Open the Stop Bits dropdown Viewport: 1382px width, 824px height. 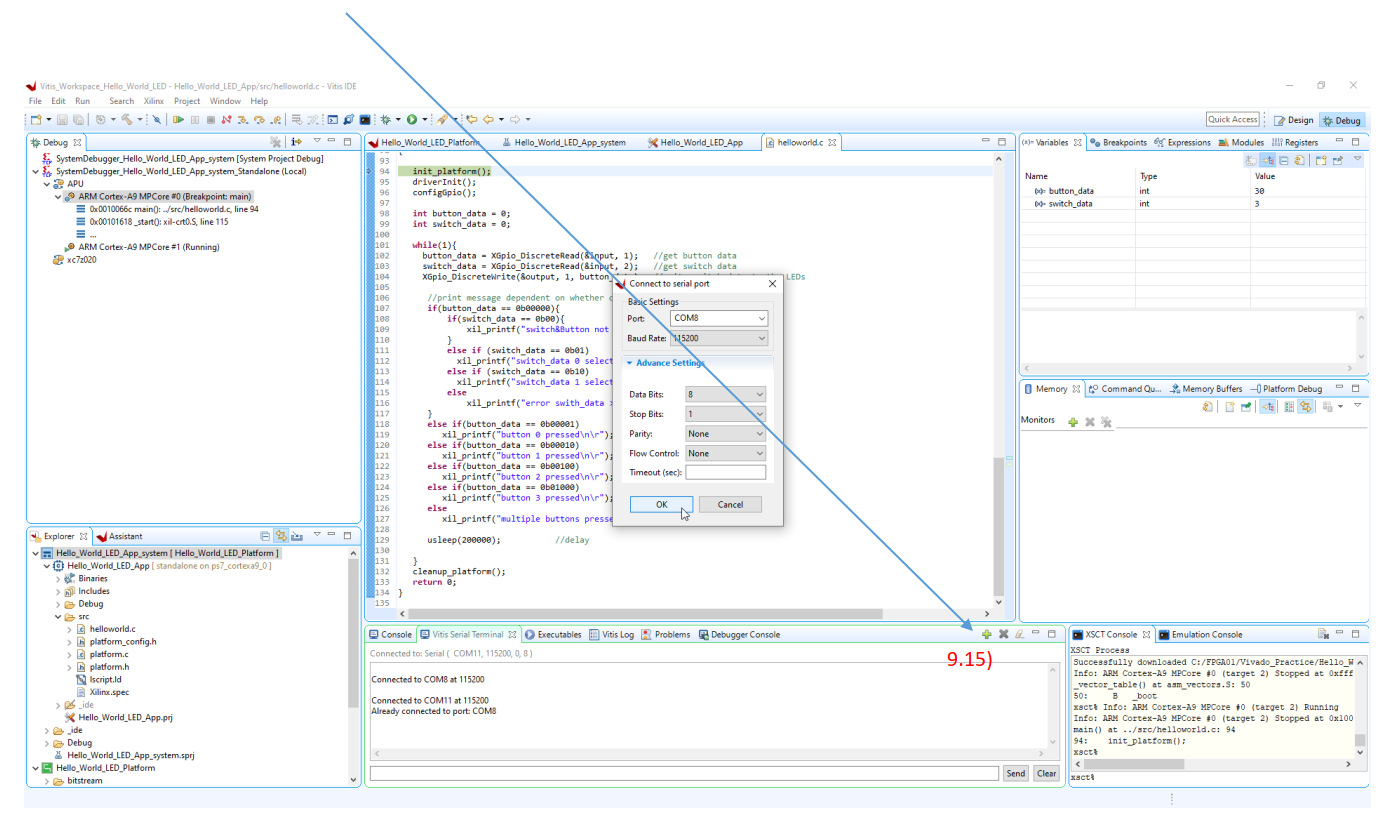pos(725,414)
